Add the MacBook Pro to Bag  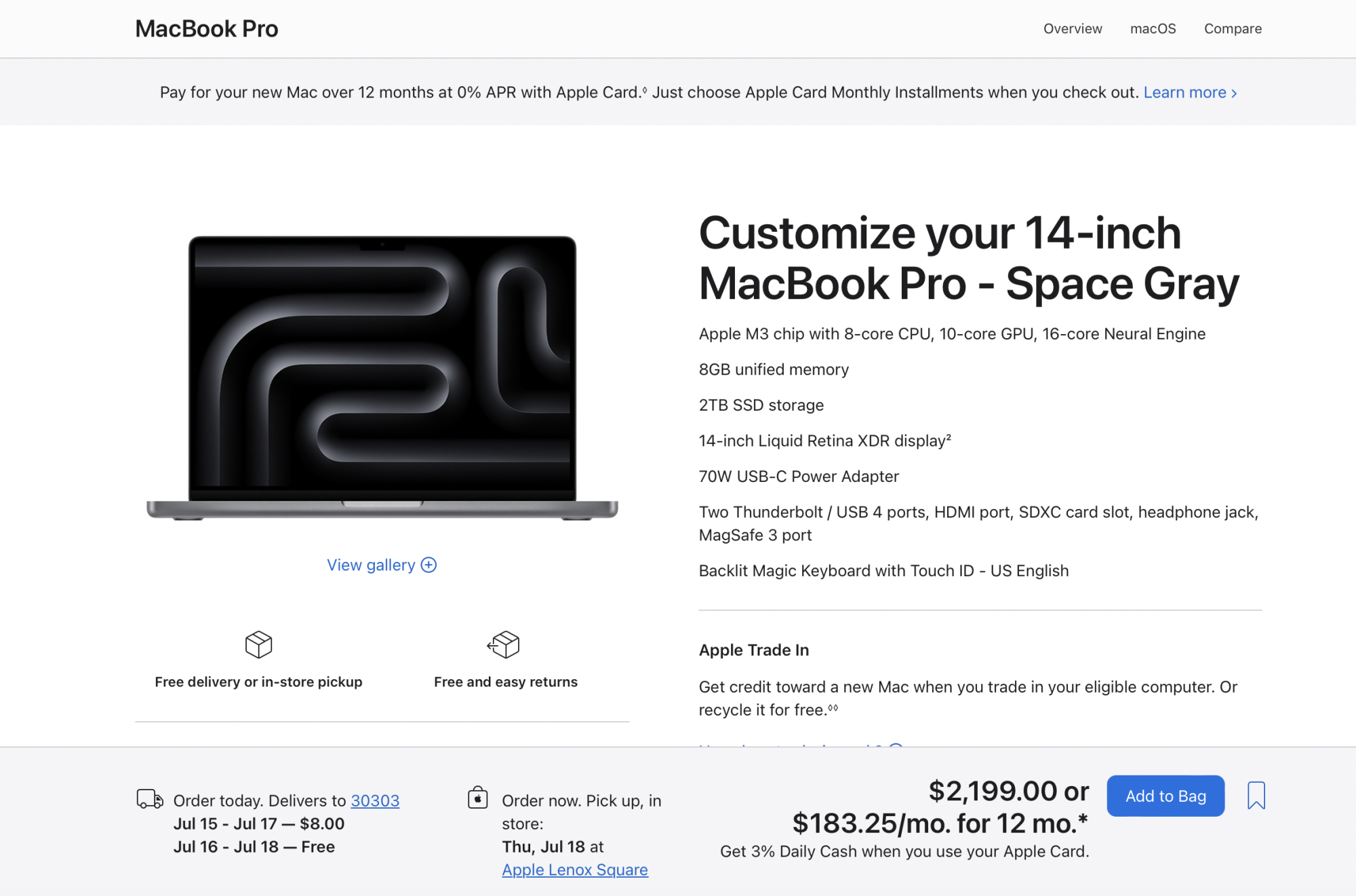[1165, 796]
